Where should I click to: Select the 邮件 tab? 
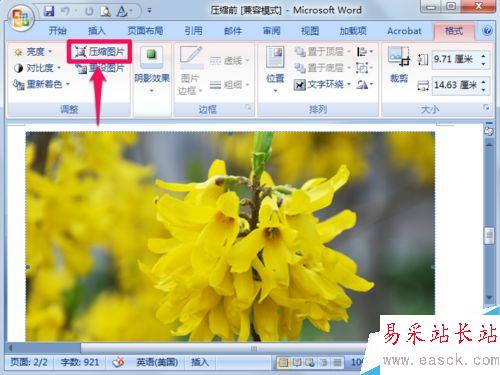click(x=232, y=31)
